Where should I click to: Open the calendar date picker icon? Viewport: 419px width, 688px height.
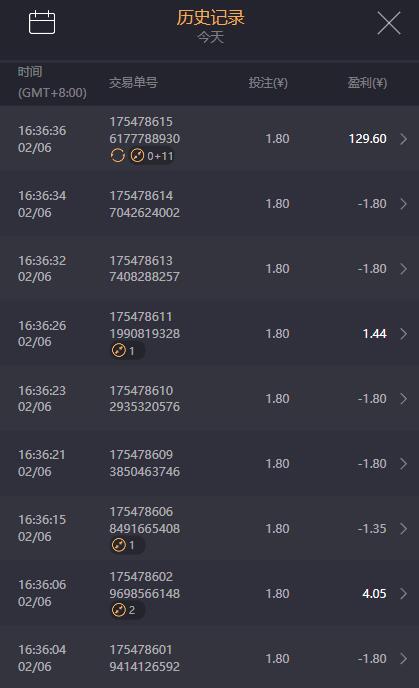pos(42,22)
